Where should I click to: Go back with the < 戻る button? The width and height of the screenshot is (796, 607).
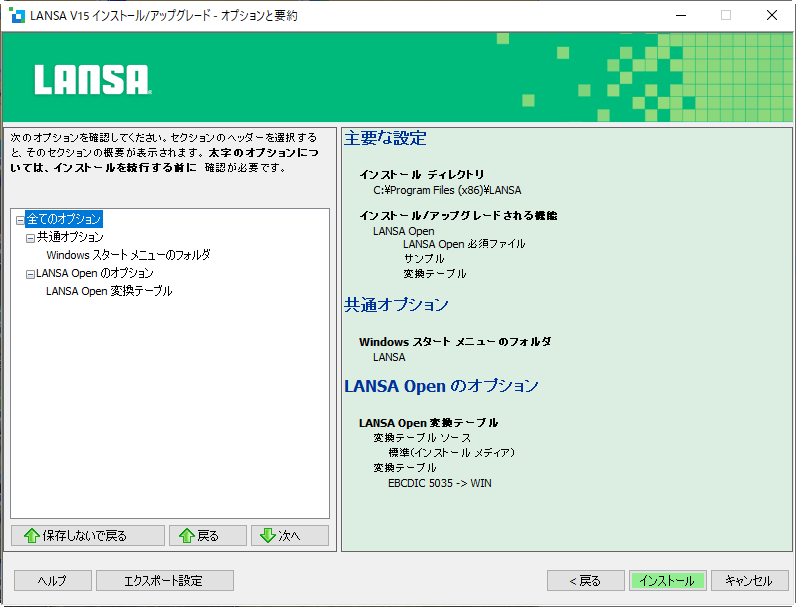[x=586, y=581]
